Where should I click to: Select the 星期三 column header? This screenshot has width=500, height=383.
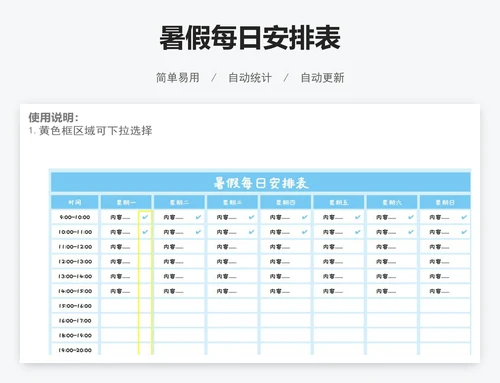[232, 202]
